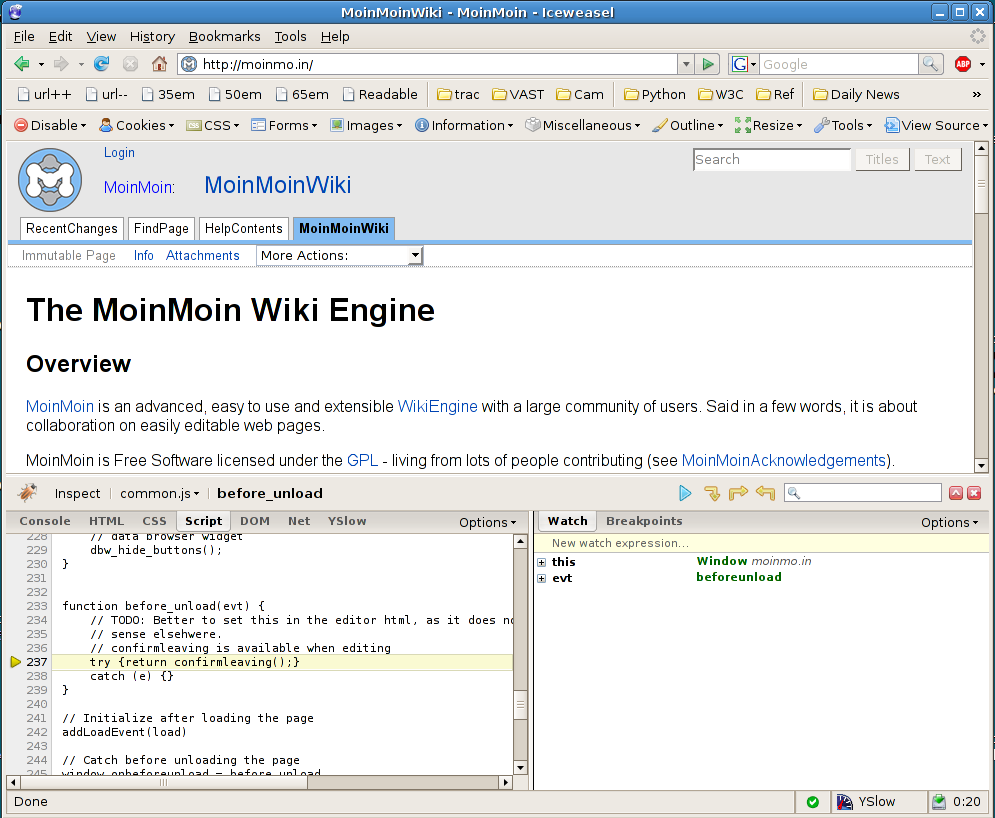Click the Step Out debugger arrow
The width and height of the screenshot is (995, 818).
pyautogui.click(x=765, y=493)
